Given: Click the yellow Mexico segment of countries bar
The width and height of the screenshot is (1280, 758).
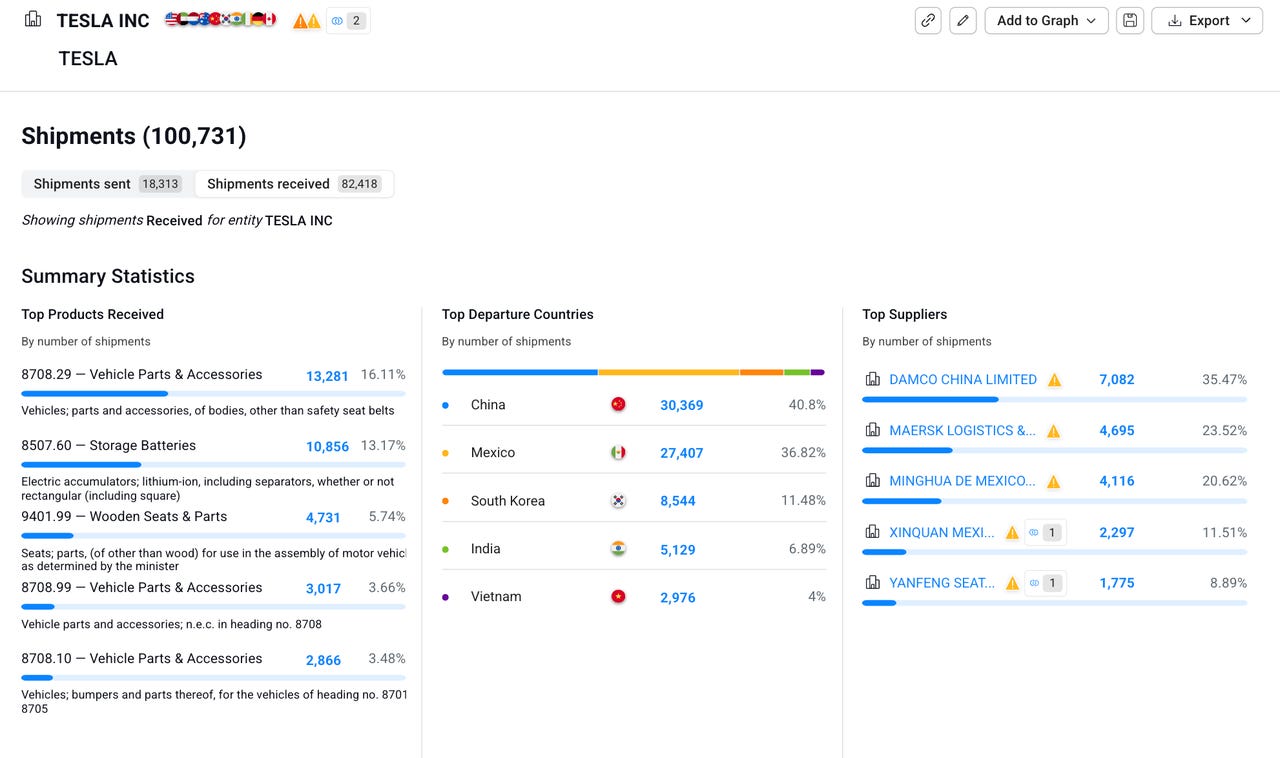Looking at the screenshot, I should click(669, 372).
